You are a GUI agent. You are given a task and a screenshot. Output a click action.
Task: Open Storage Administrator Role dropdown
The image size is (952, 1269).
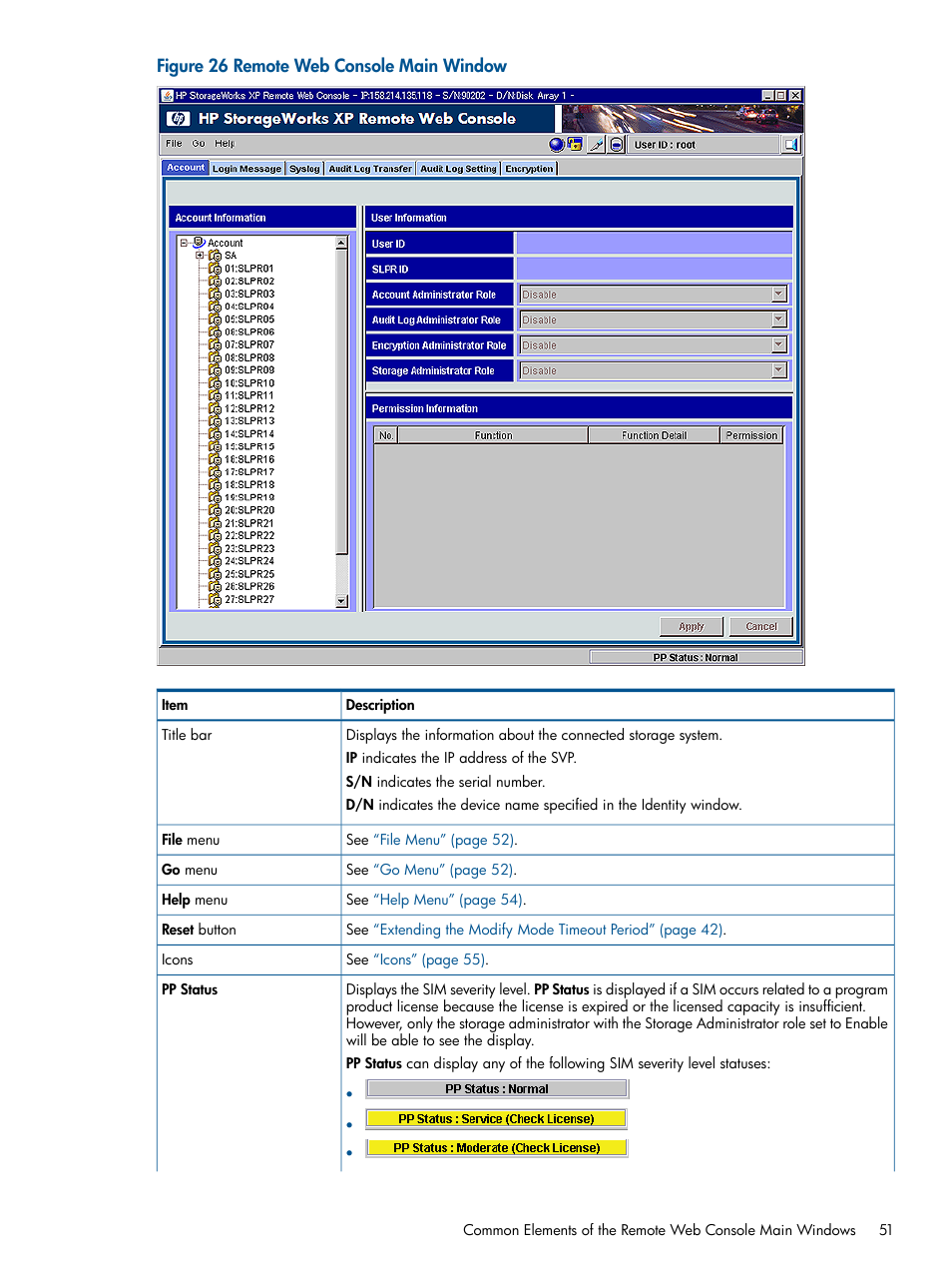coord(779,370)
